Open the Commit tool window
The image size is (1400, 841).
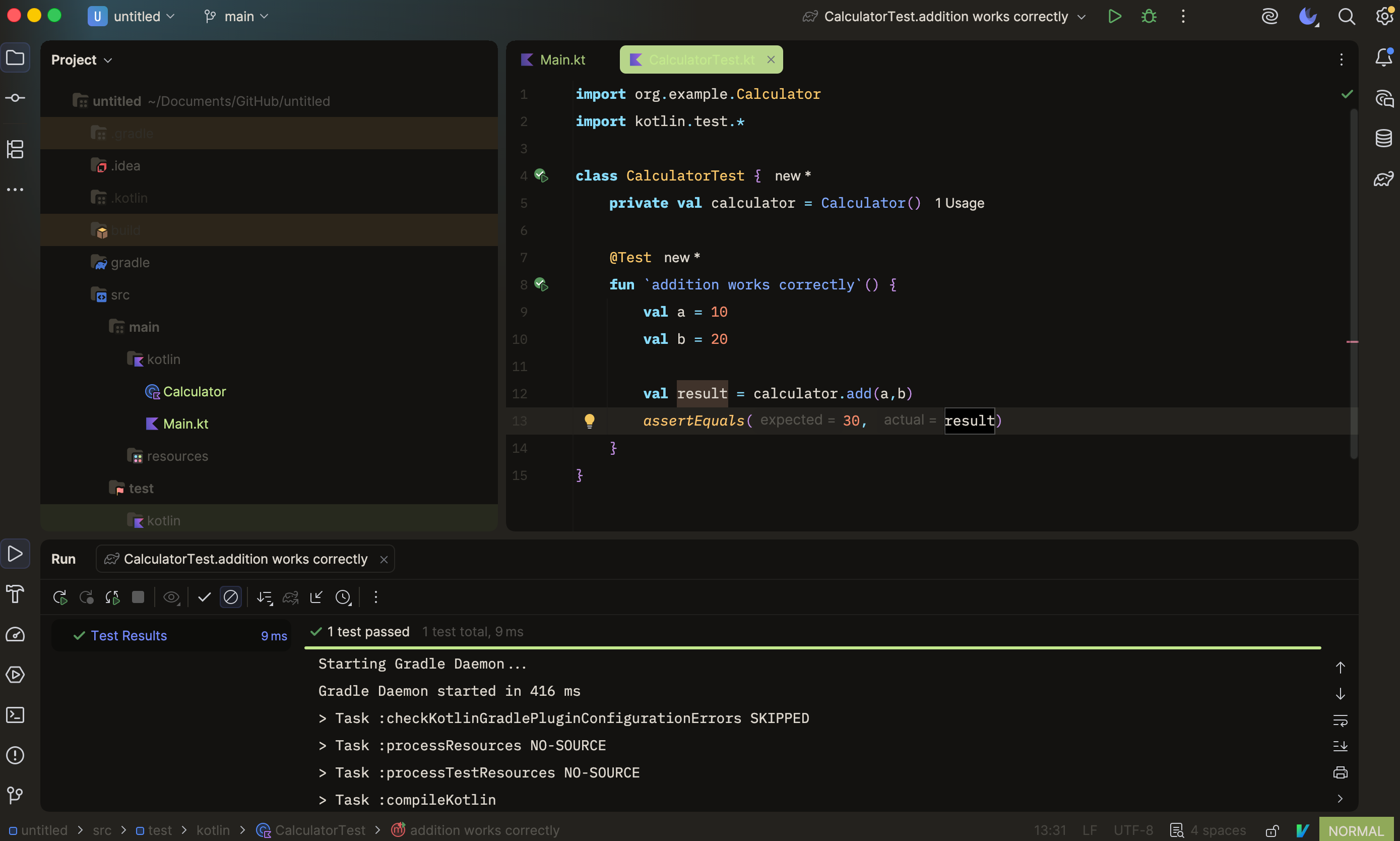15,98
